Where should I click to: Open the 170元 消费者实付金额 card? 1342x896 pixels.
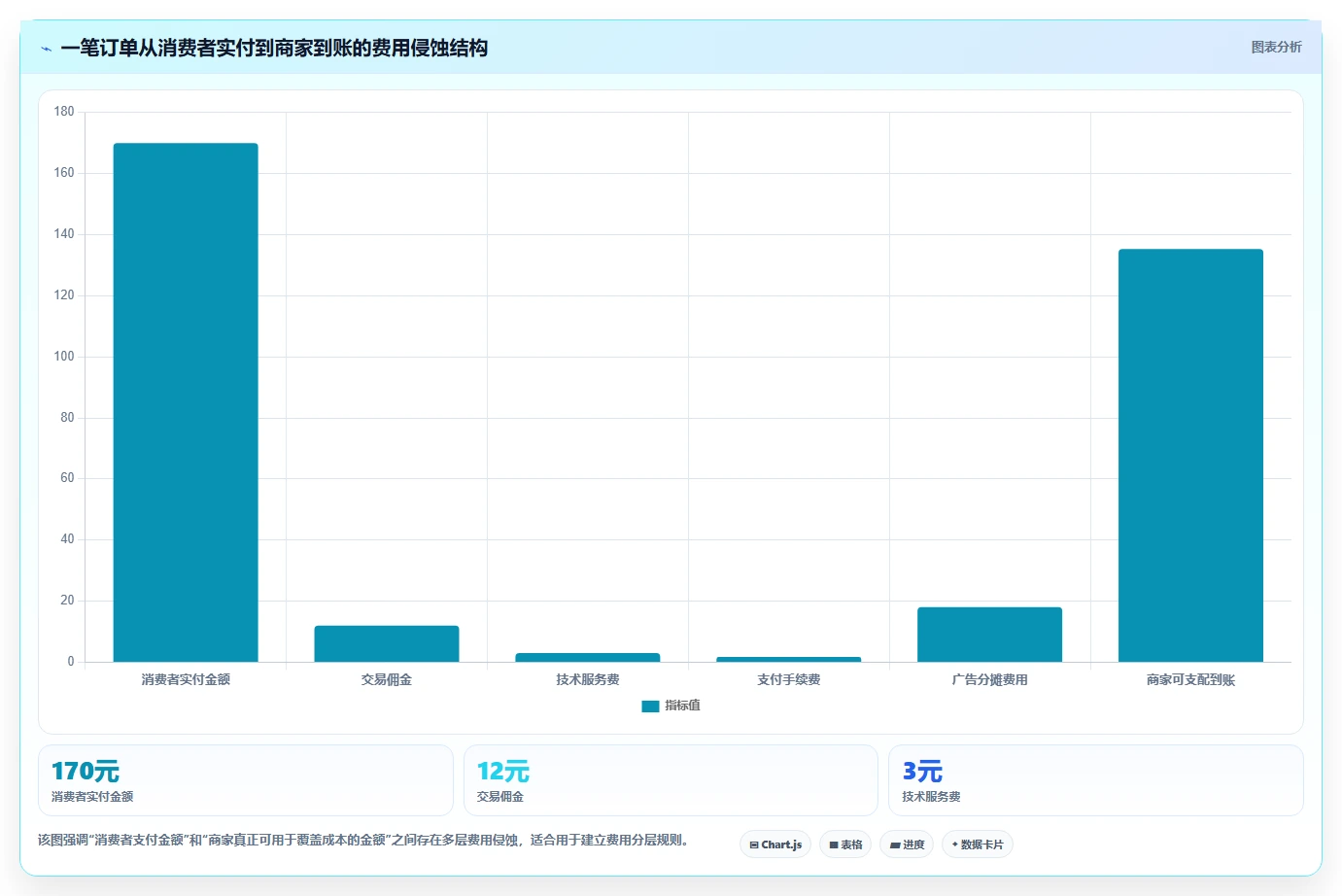(246, 780)
